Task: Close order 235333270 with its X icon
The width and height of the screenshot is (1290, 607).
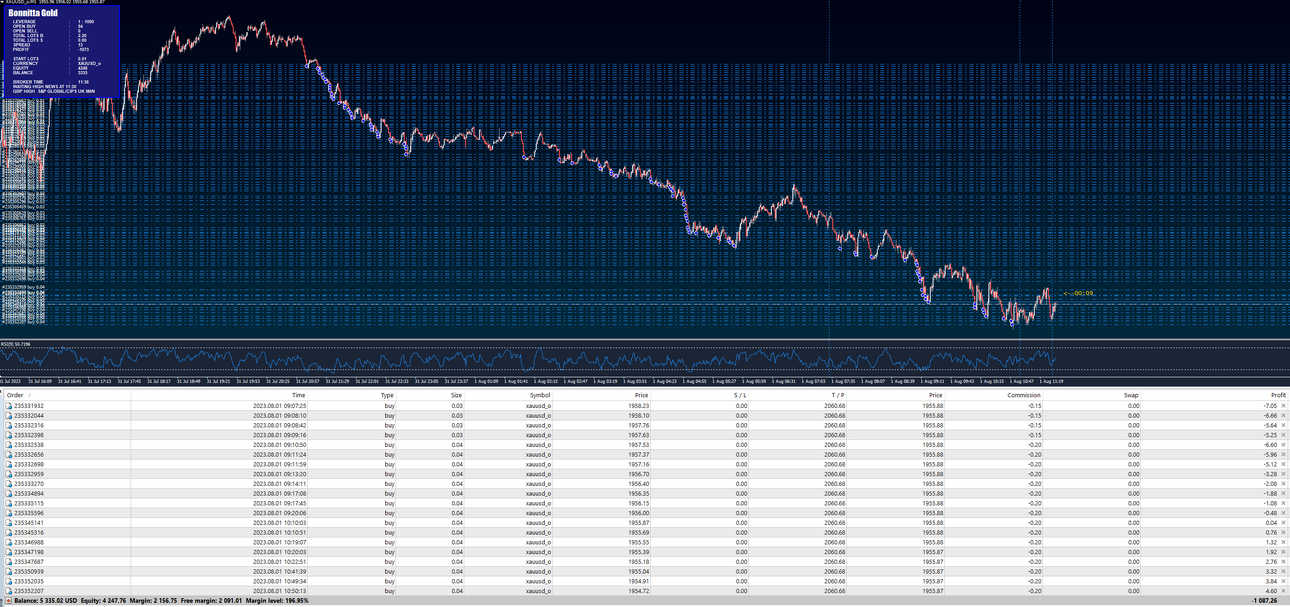Action: pyautogui.click(x=1283, y=484)
